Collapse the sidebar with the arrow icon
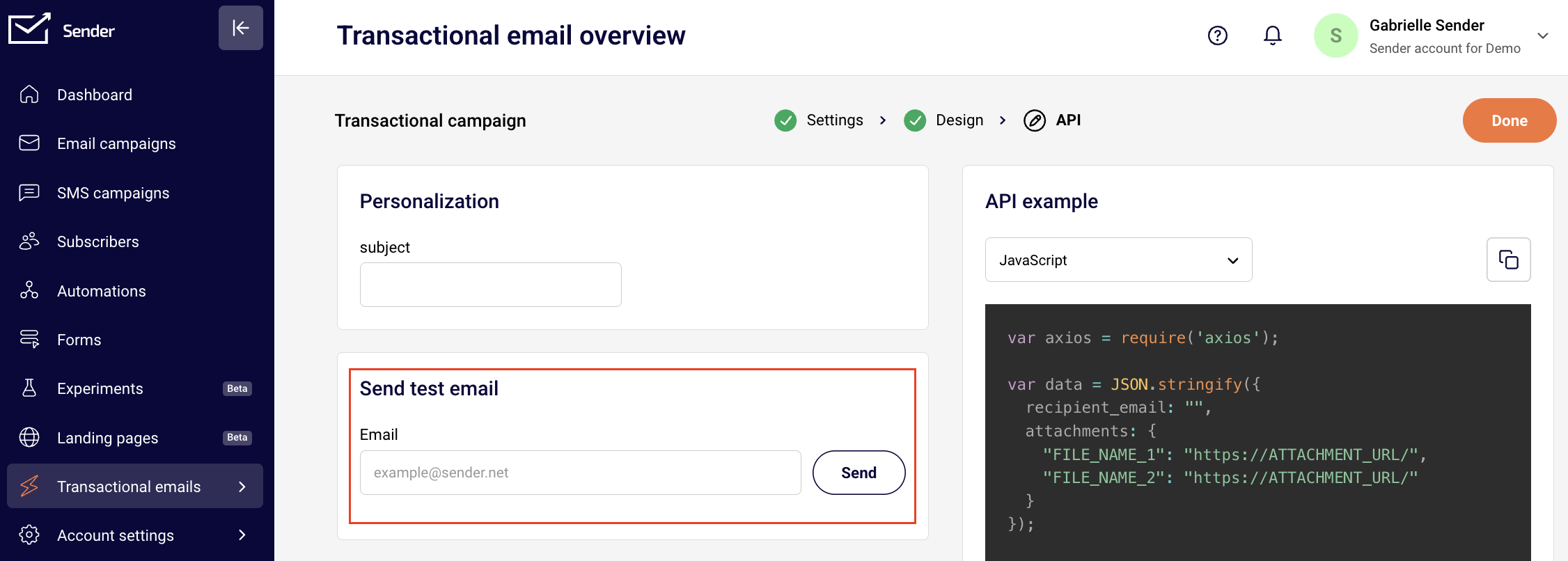The height and width of the screenshot is (561, 1568). tap(240, 28)
